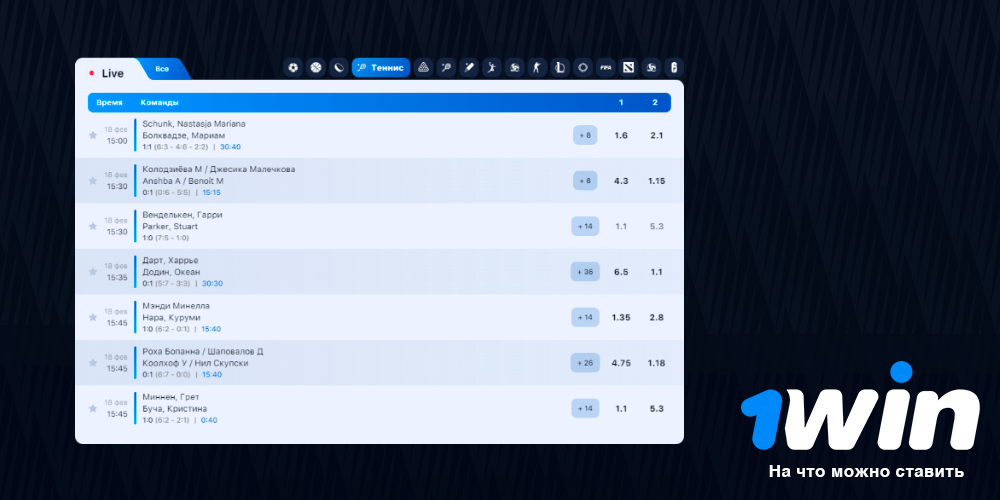Screen dimensions: 1000x500
Task: Favorite the Венделькен vs Parker match star
Action: 92,226
